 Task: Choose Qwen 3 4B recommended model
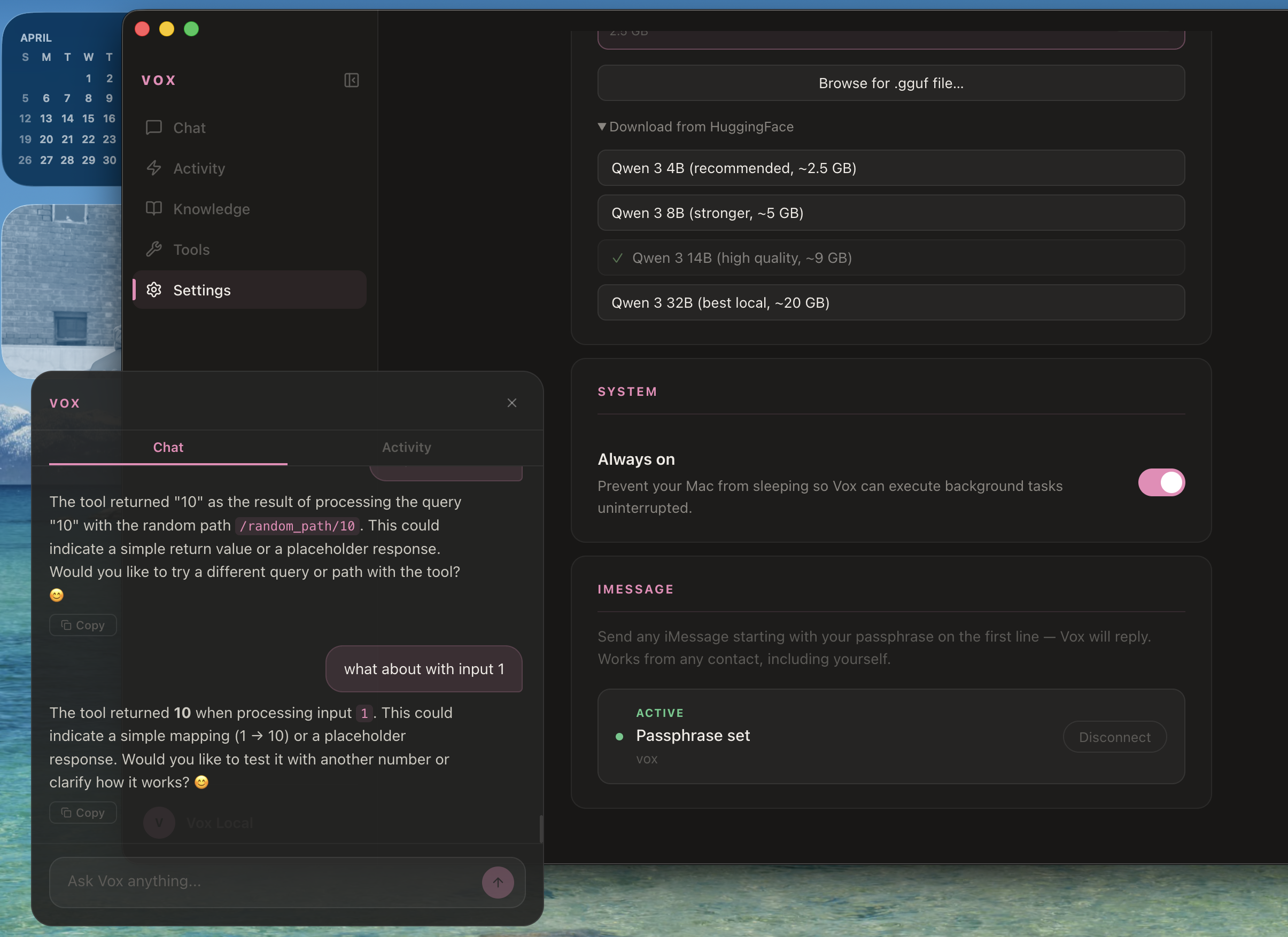point(890,168)
